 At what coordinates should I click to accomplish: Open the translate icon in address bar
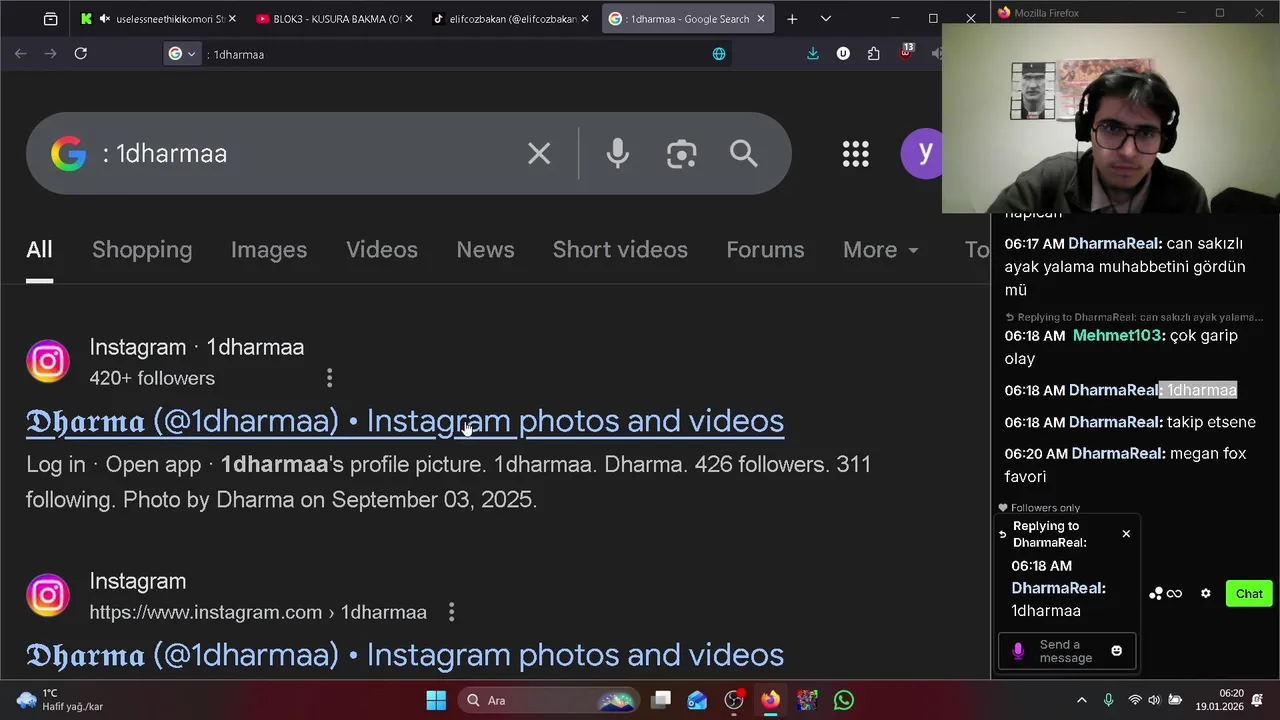[718, 54]
